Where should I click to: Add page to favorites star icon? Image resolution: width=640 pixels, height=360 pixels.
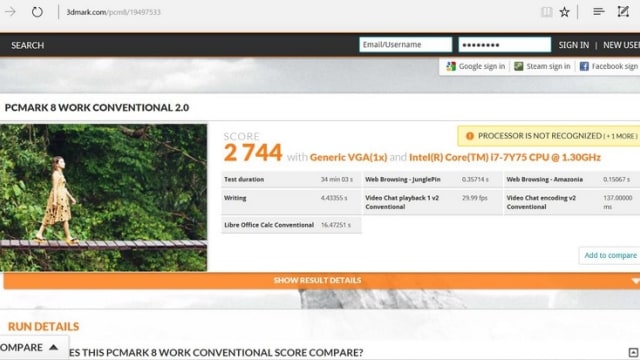point(564,12)
